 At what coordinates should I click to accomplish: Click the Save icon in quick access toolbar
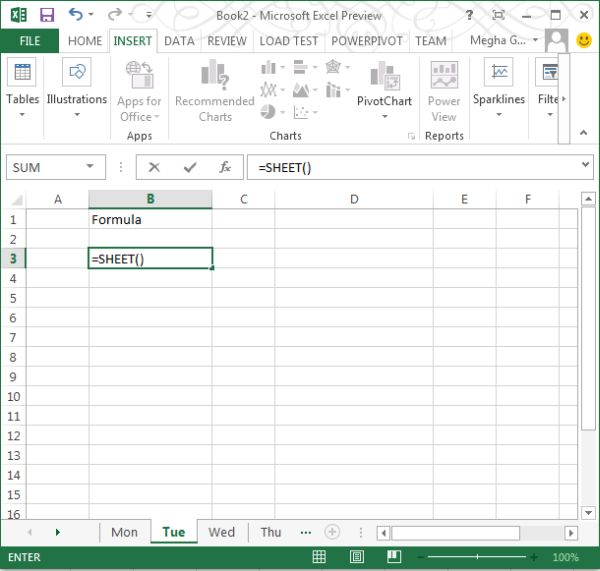(x=47, y=15)
